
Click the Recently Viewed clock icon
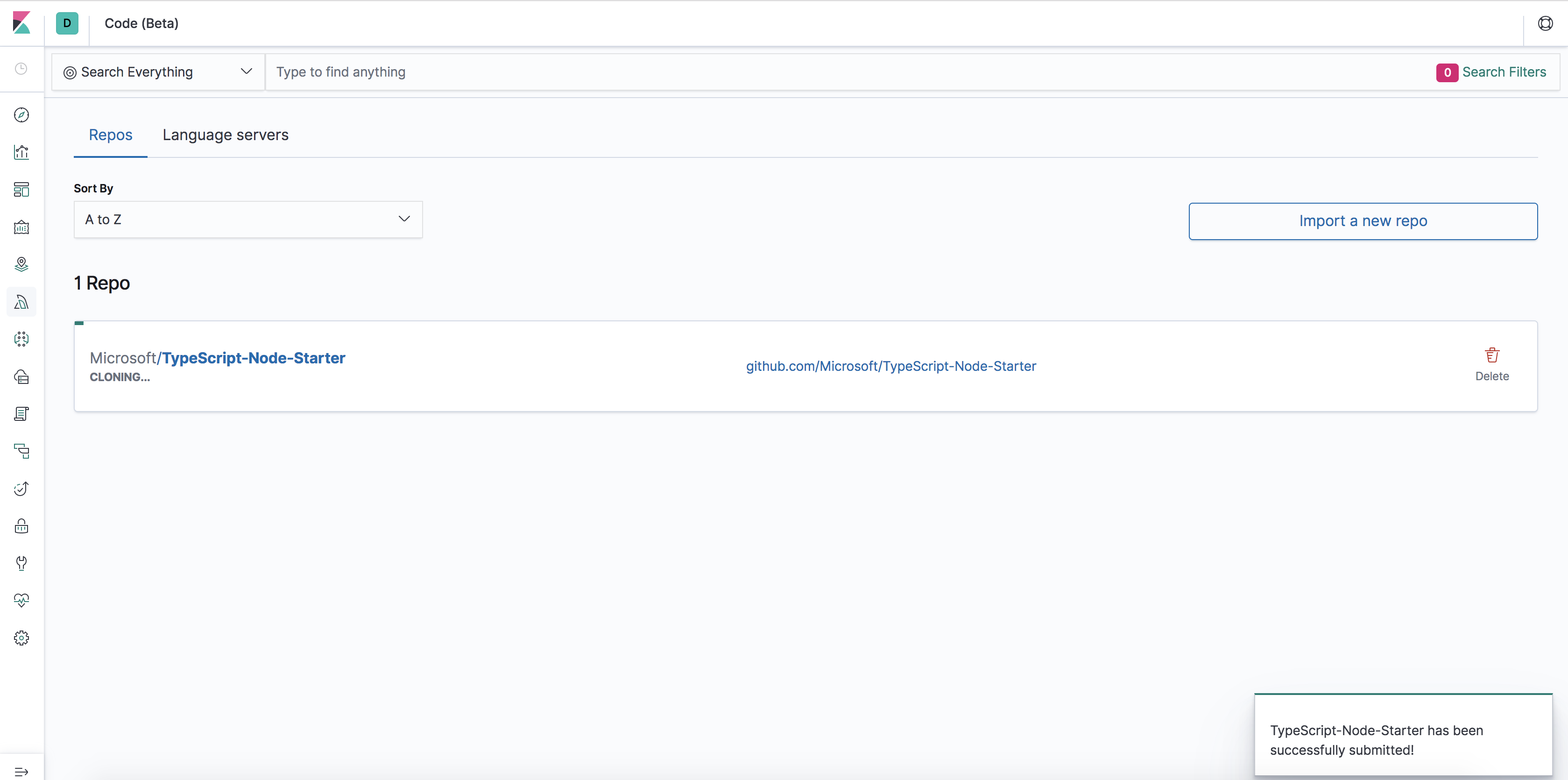pos(21,70)
